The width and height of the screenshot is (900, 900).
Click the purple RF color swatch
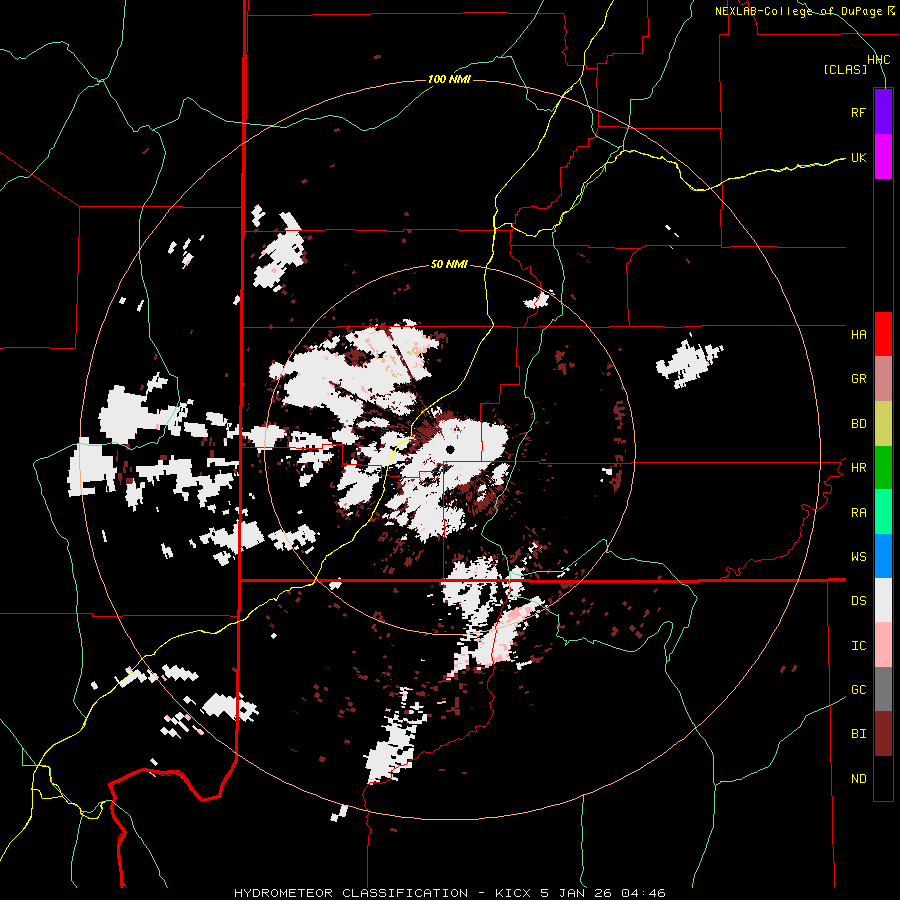(883, 112)
